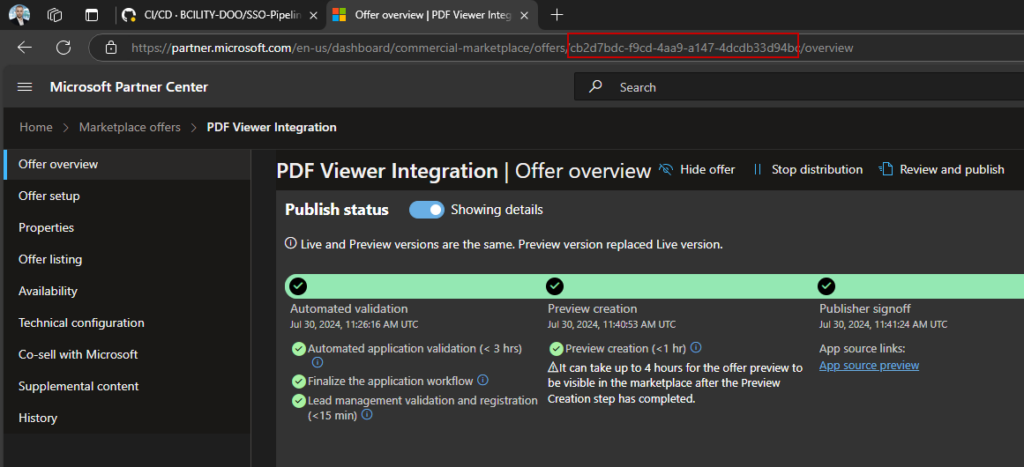Click the Live and Preview info icon
This screenshot has width=1024, height=467.
[291, 244]
